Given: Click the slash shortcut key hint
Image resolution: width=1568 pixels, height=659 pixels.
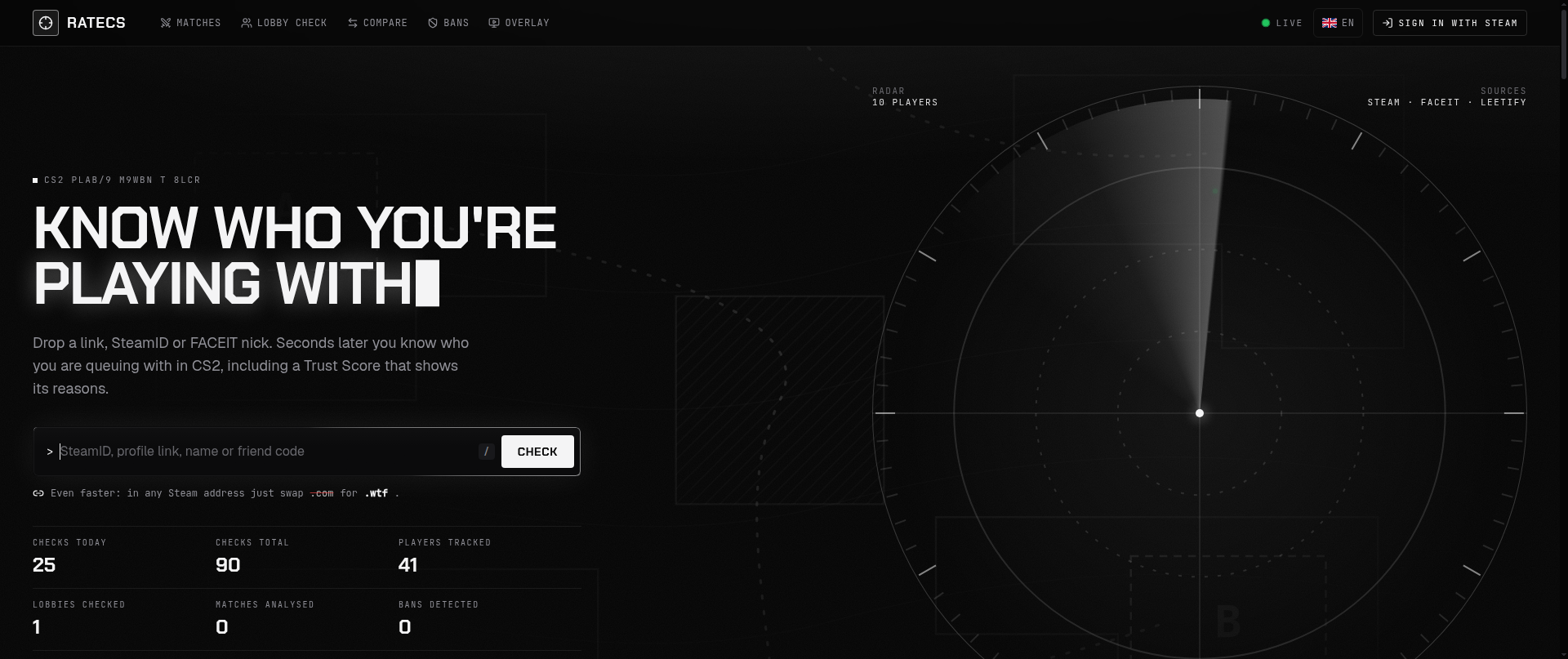Looking at the screenshot, I should (487, 452).
